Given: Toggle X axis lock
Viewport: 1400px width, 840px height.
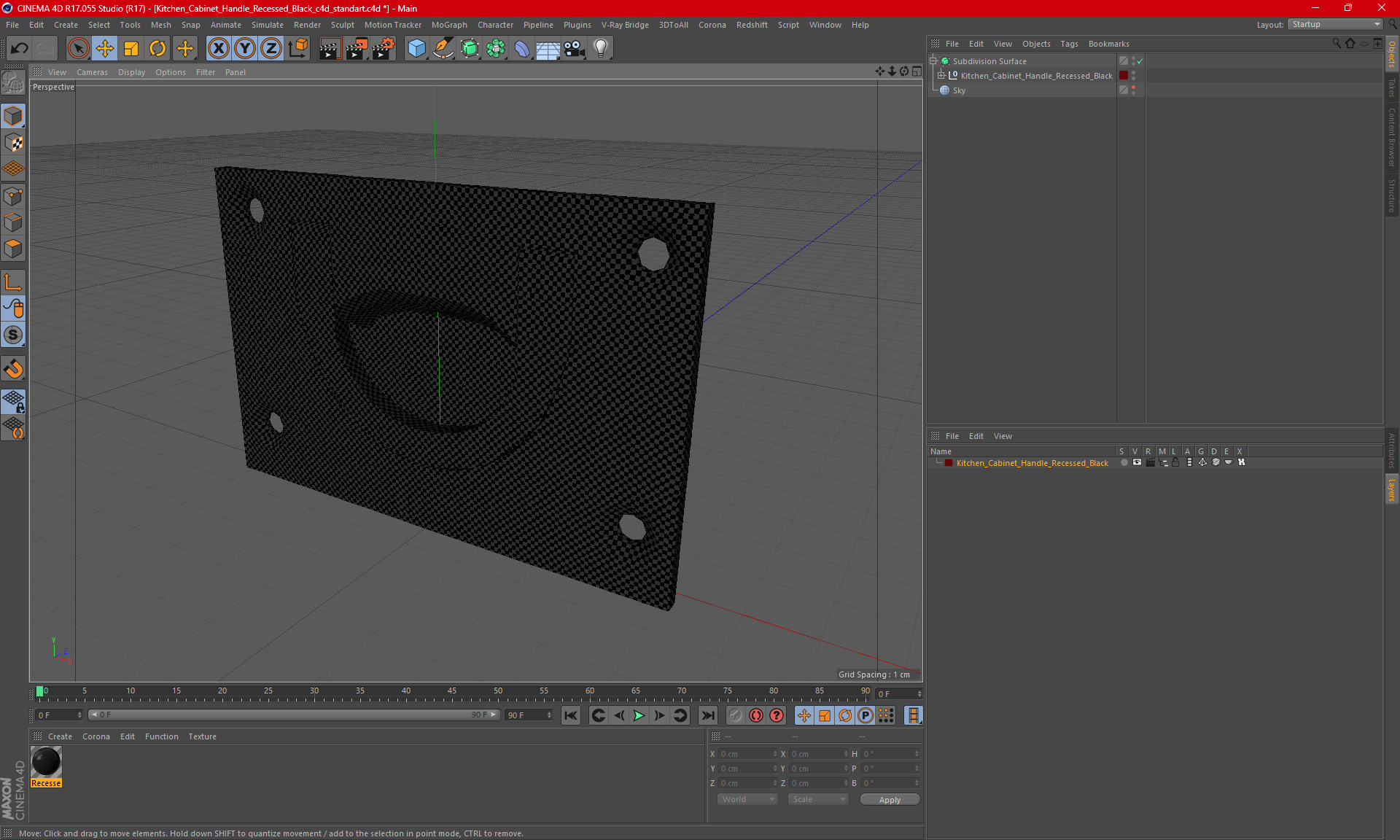Looking at the screenshot, I should click(218, 49).
